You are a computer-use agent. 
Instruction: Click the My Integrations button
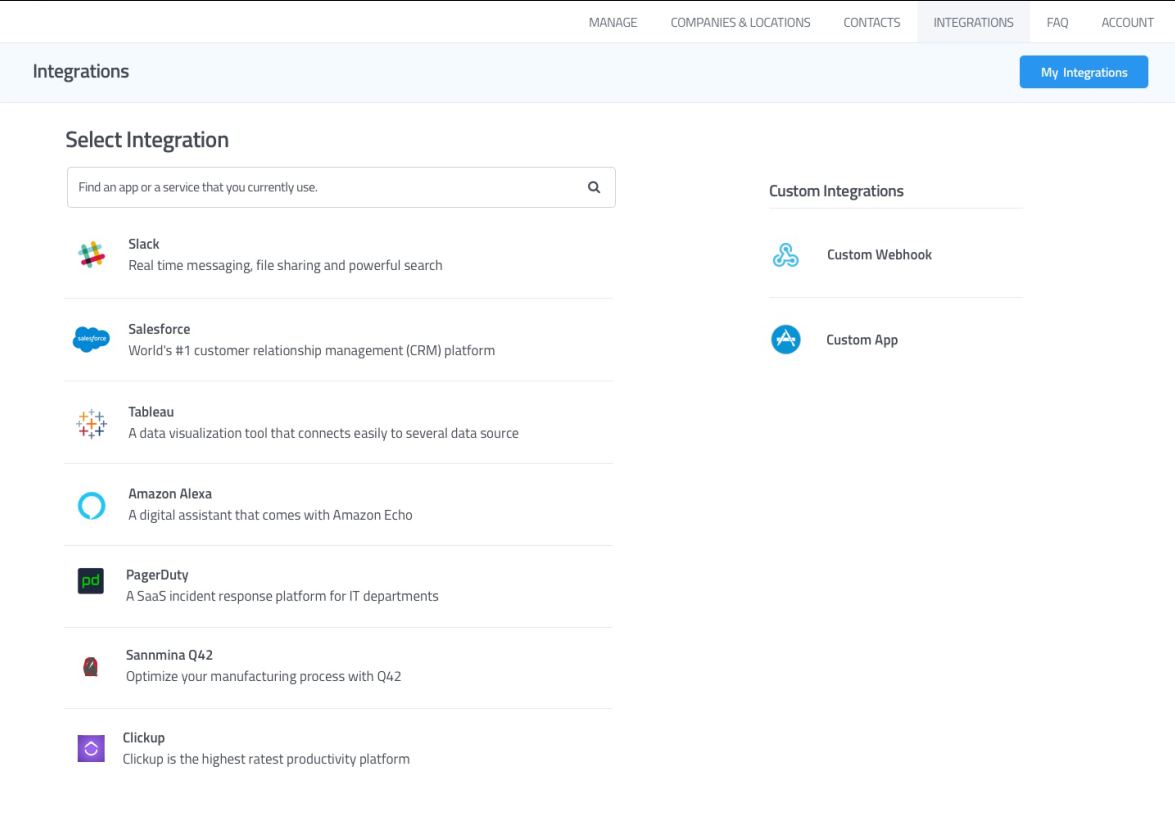coord(1084,72)
